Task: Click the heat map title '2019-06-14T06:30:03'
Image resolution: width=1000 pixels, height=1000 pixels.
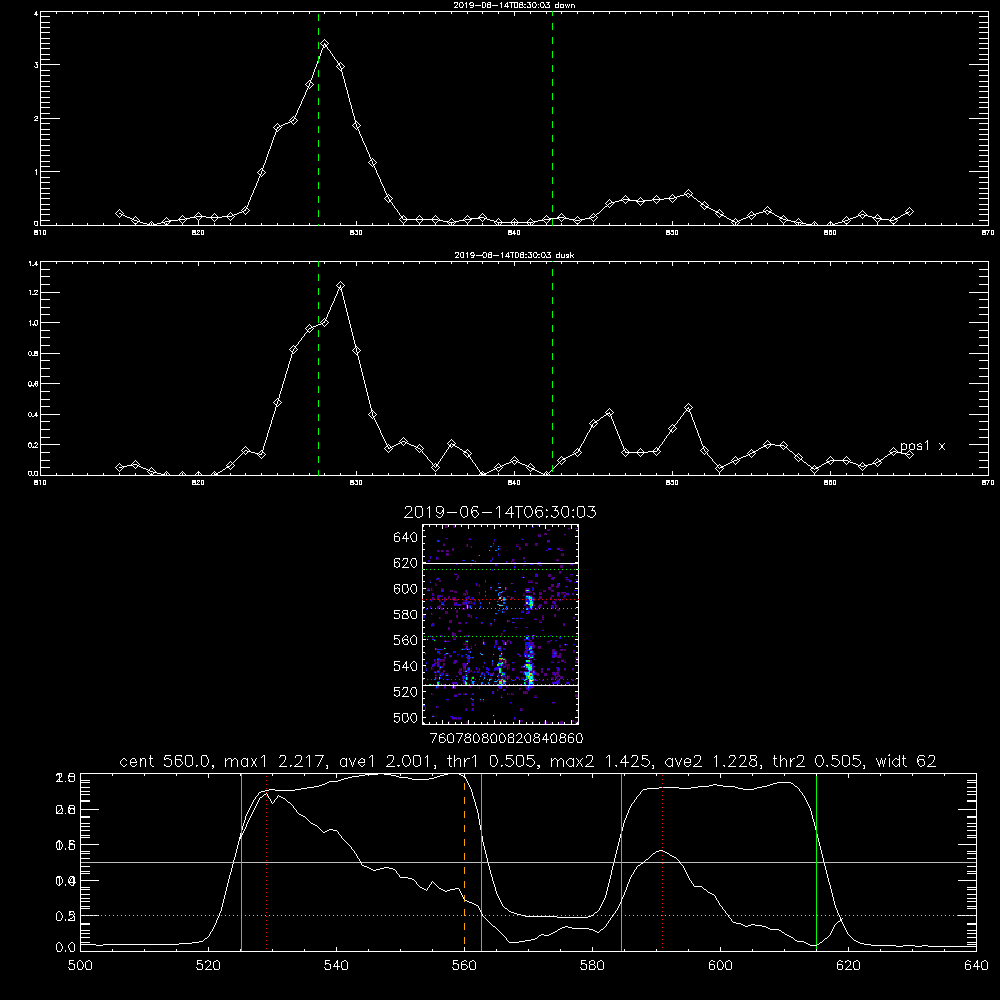Action: [x=500, y=512]
